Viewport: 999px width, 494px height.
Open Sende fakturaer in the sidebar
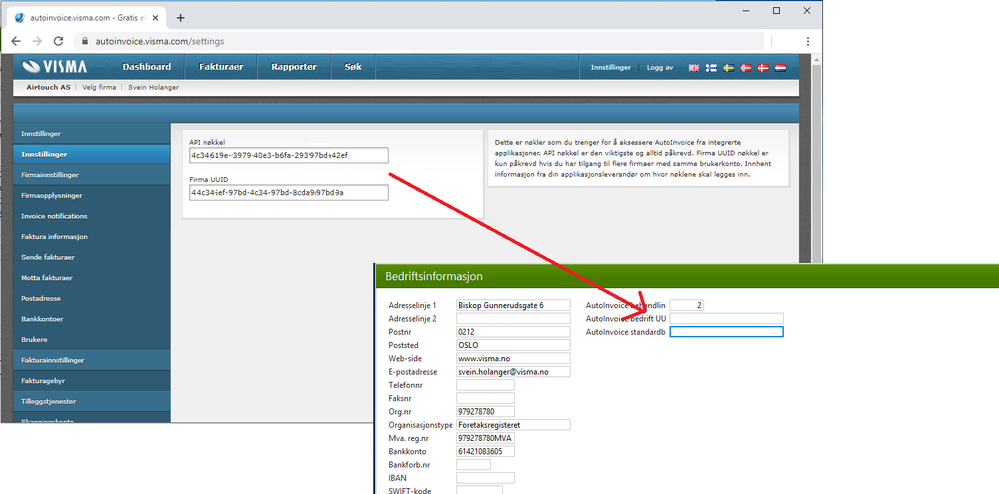[x=92, y=258]
